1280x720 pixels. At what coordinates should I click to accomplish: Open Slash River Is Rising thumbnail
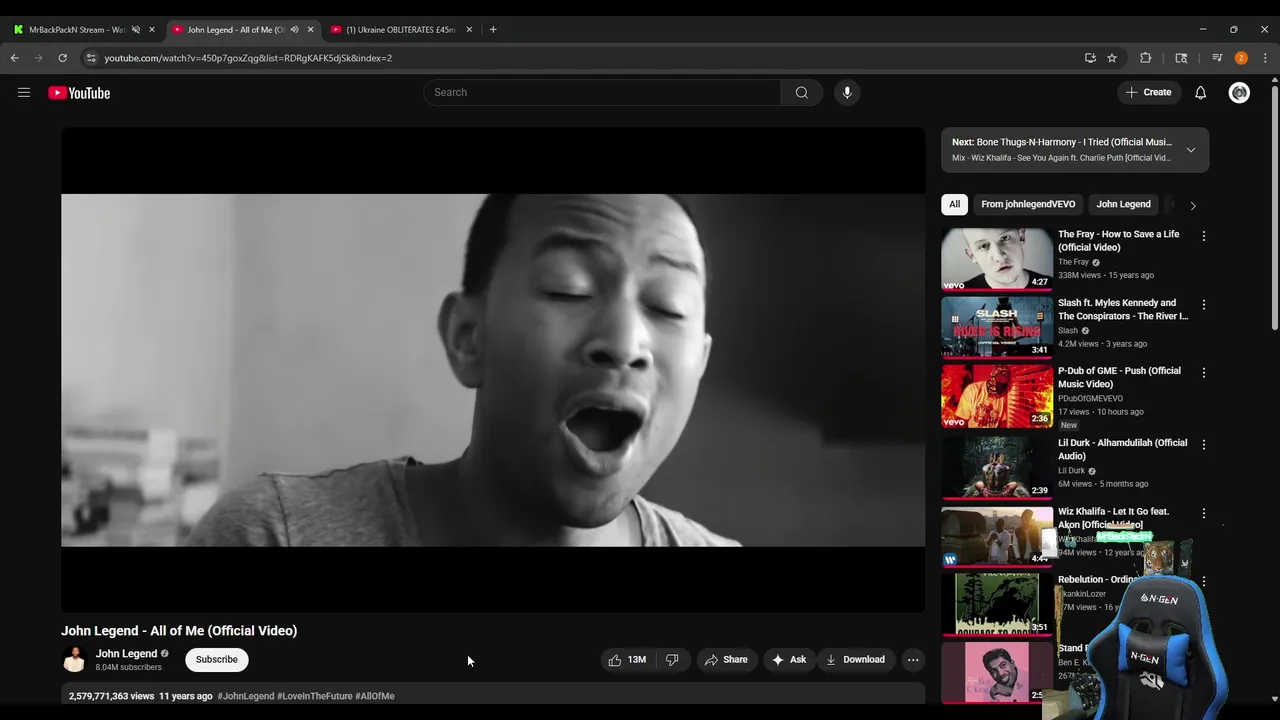click(997, 327)
